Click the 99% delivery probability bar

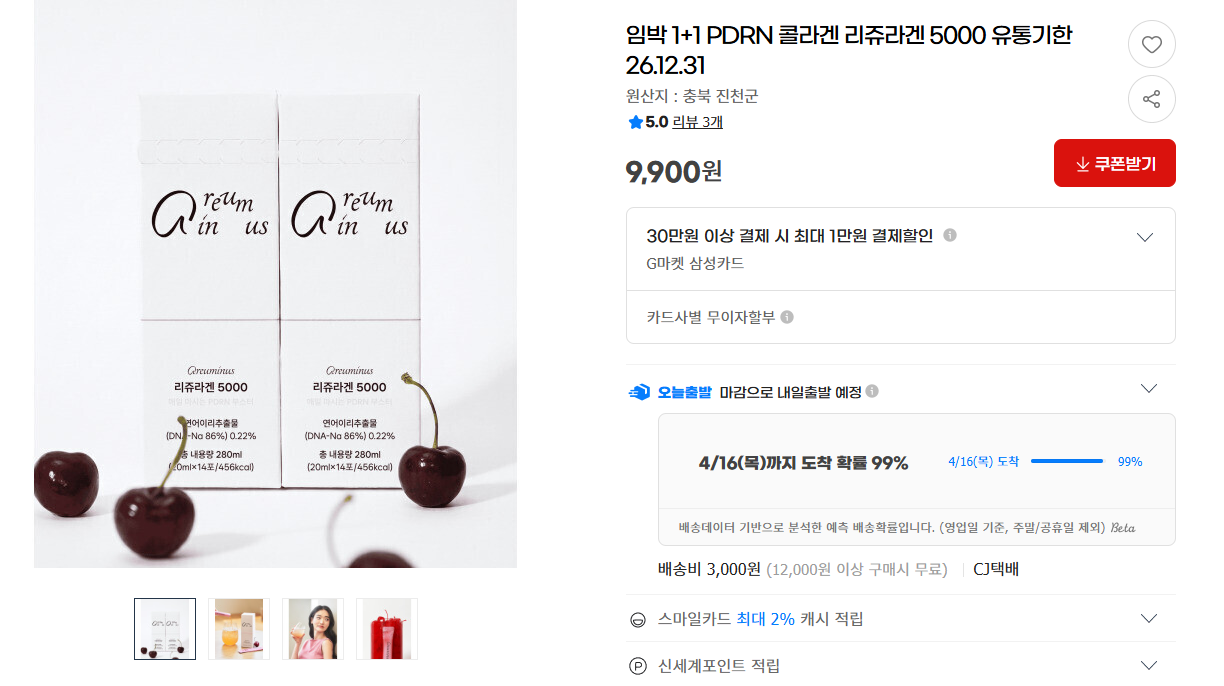[1067, 461]
